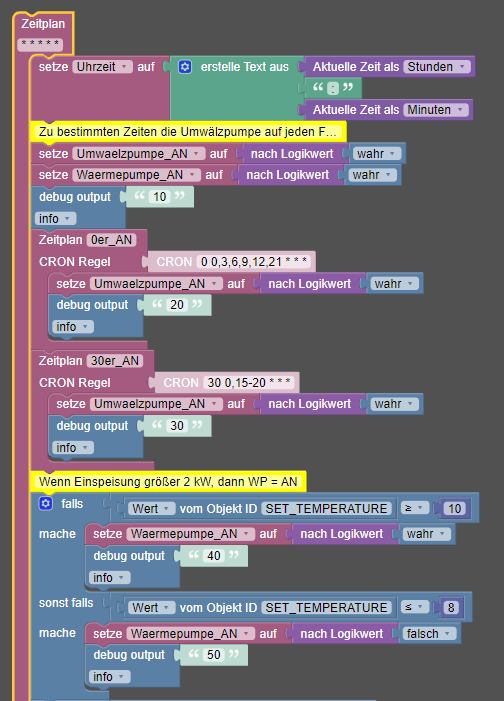The width and height of the screenshot is (504, 701).
Task: Open gear settings on 'erstelle Text aus' block
Action: tap(185, 67)
